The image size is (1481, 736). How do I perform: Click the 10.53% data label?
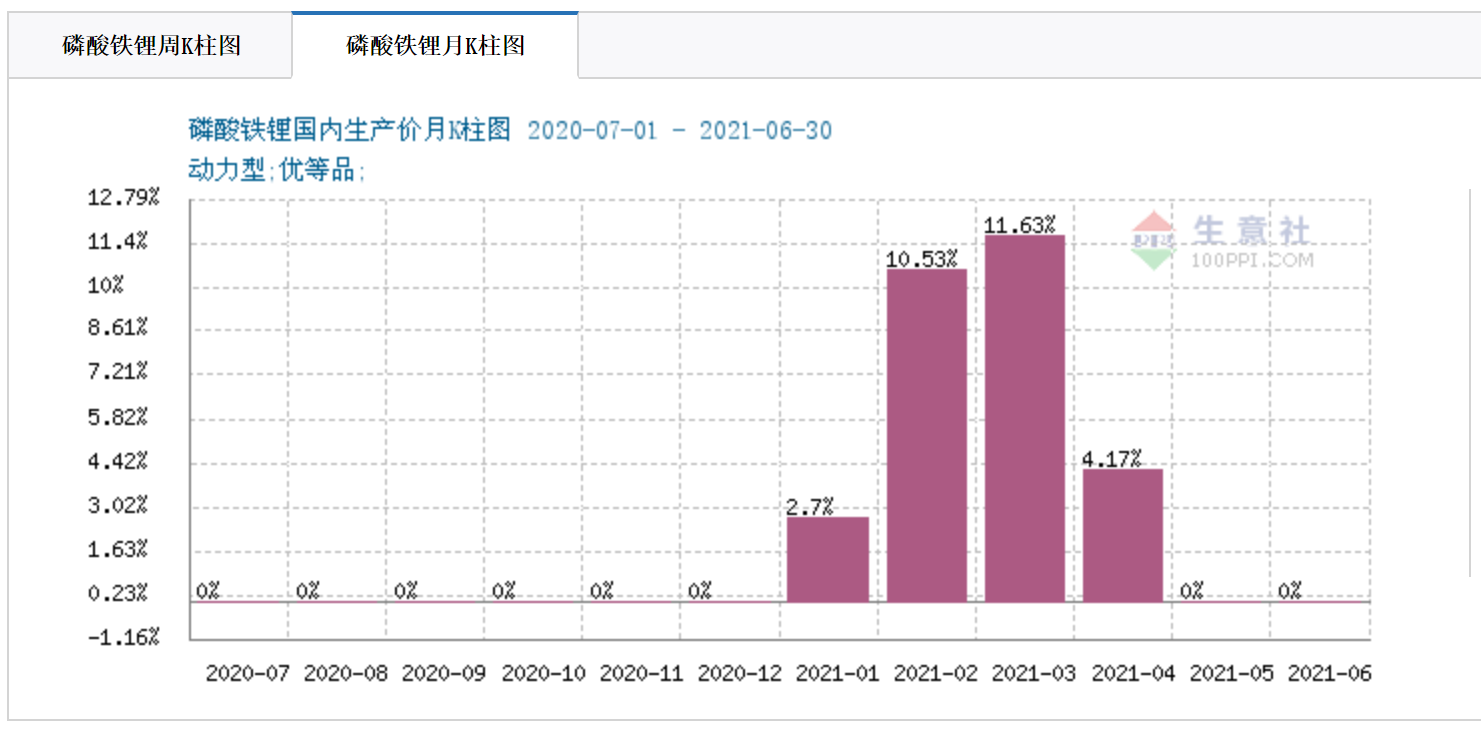tap(922, 260)
